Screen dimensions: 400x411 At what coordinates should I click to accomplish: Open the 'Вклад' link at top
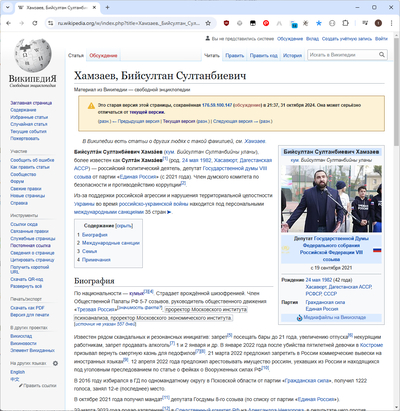pyautogui.click(x=312, y=39)
